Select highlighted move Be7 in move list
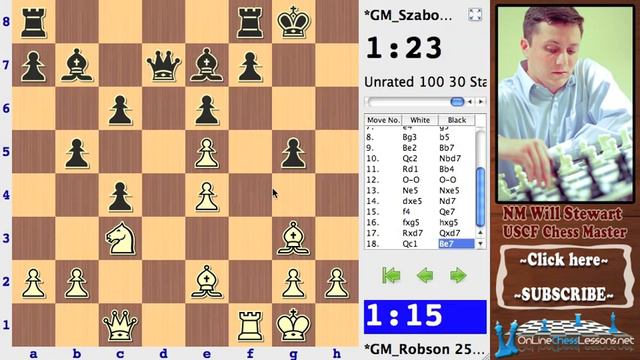Viewport: 640px width, 360px height. tap(456, 244)
